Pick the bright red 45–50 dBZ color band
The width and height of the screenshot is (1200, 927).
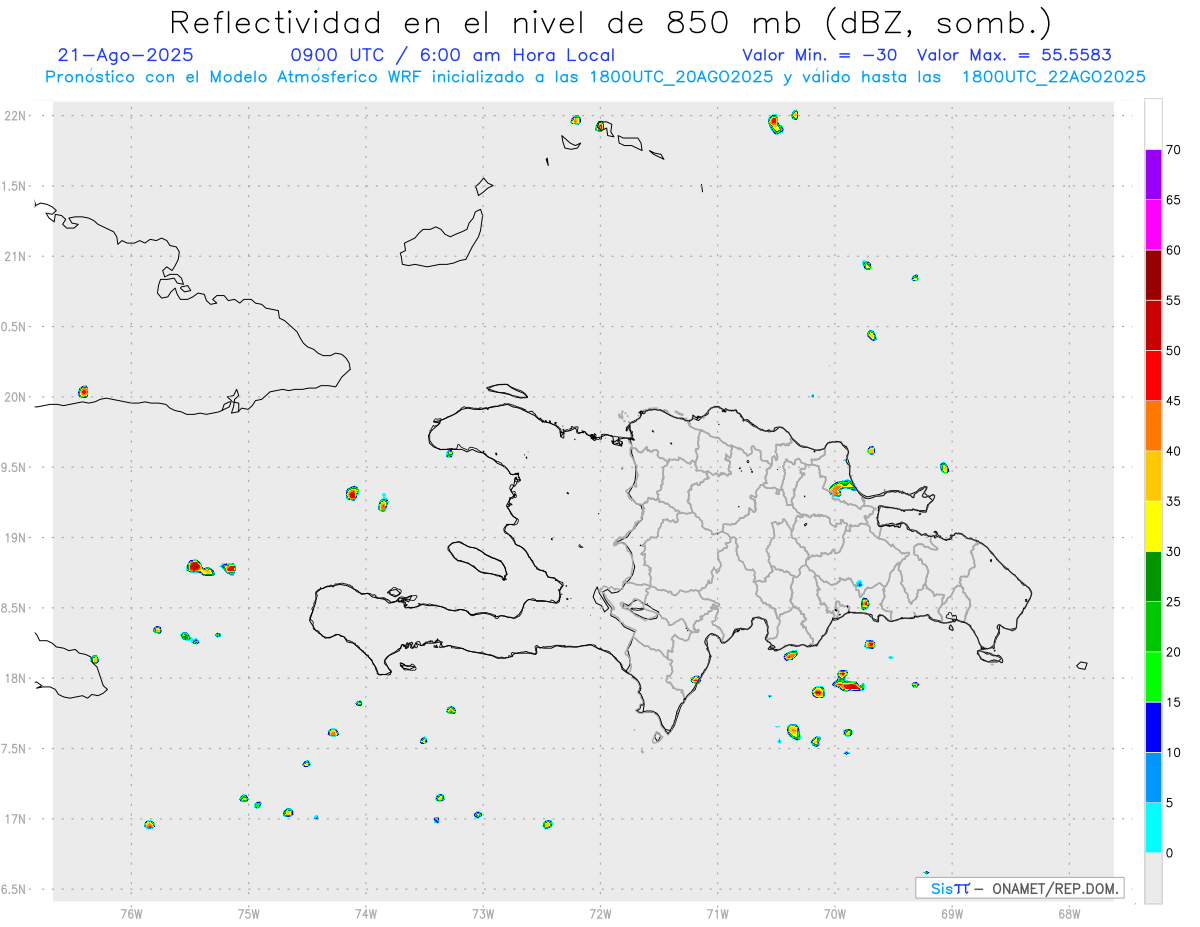[x=1153, y=376]
